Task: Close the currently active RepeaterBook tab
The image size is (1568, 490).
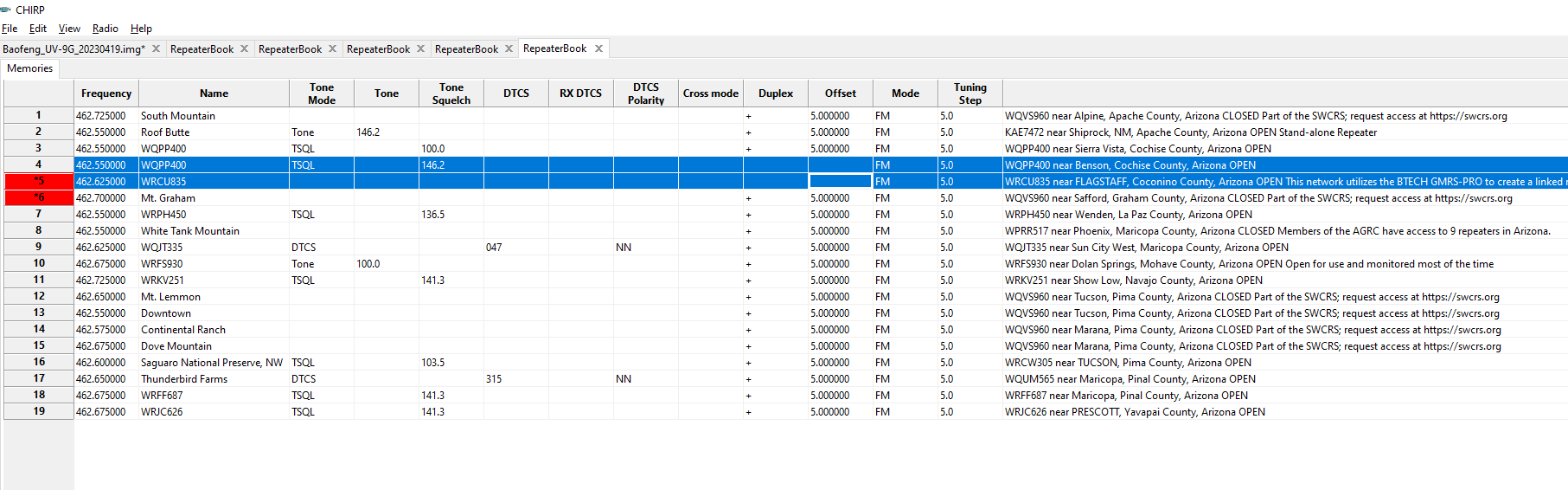Action: pos(598,48)
